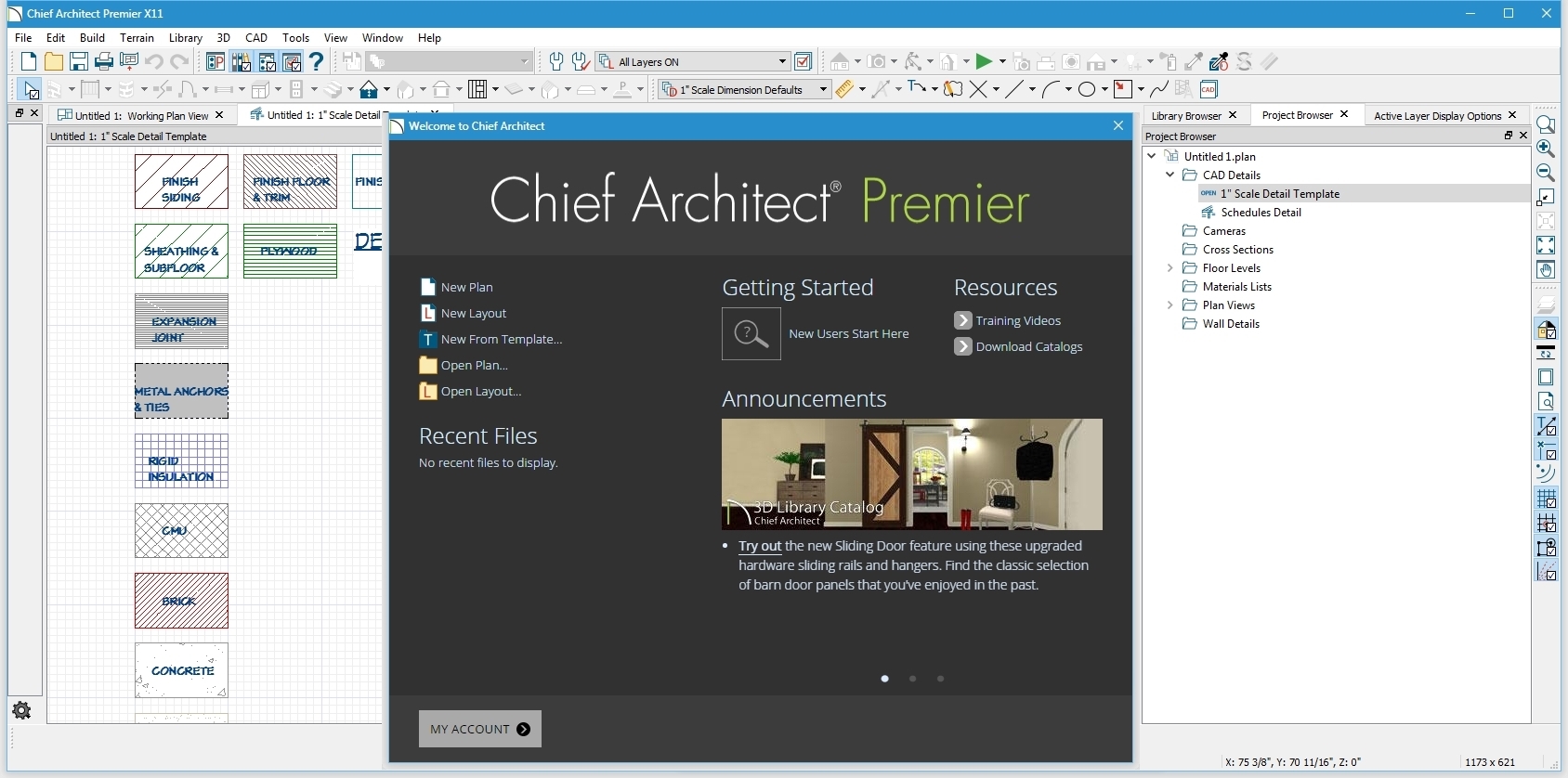Select the Text with arrow tool
Image resolution: width=1568 pixels, height=778 pixels.
pyautogui.click(x=918, y=89)
